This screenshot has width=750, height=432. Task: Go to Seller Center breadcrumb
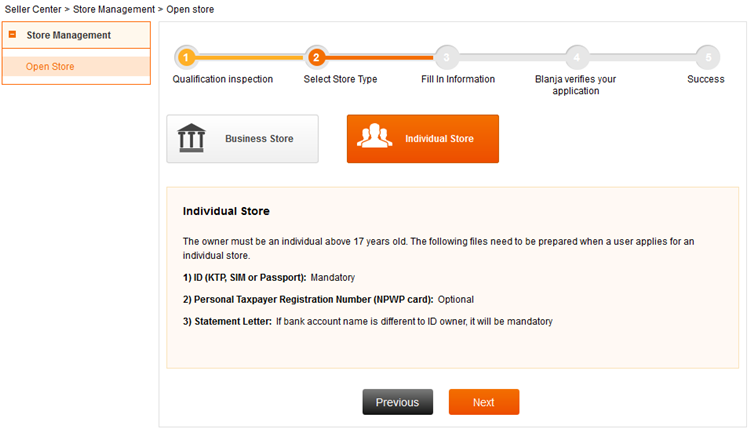[33, 9]
